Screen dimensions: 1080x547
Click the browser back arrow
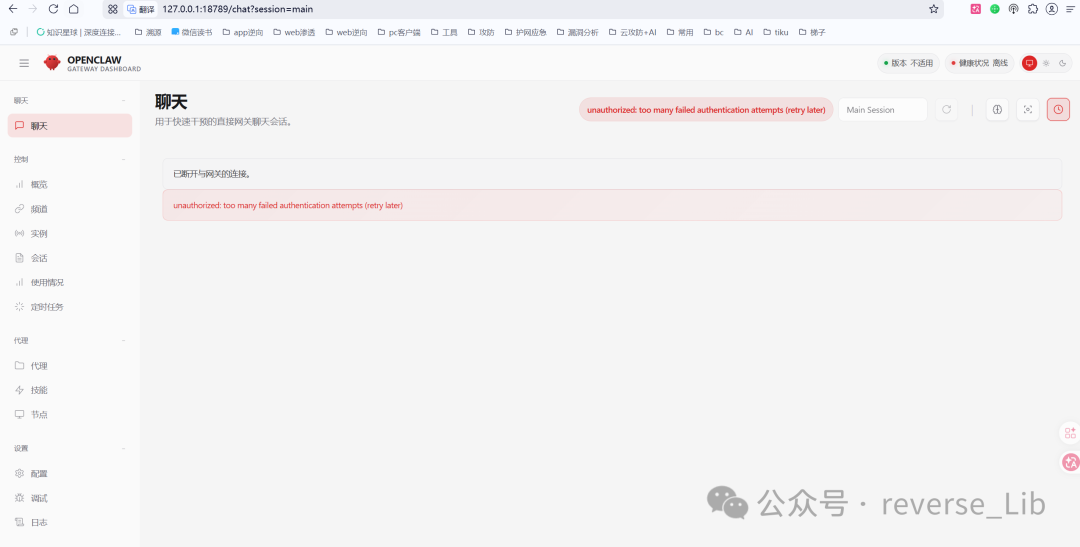13,9
